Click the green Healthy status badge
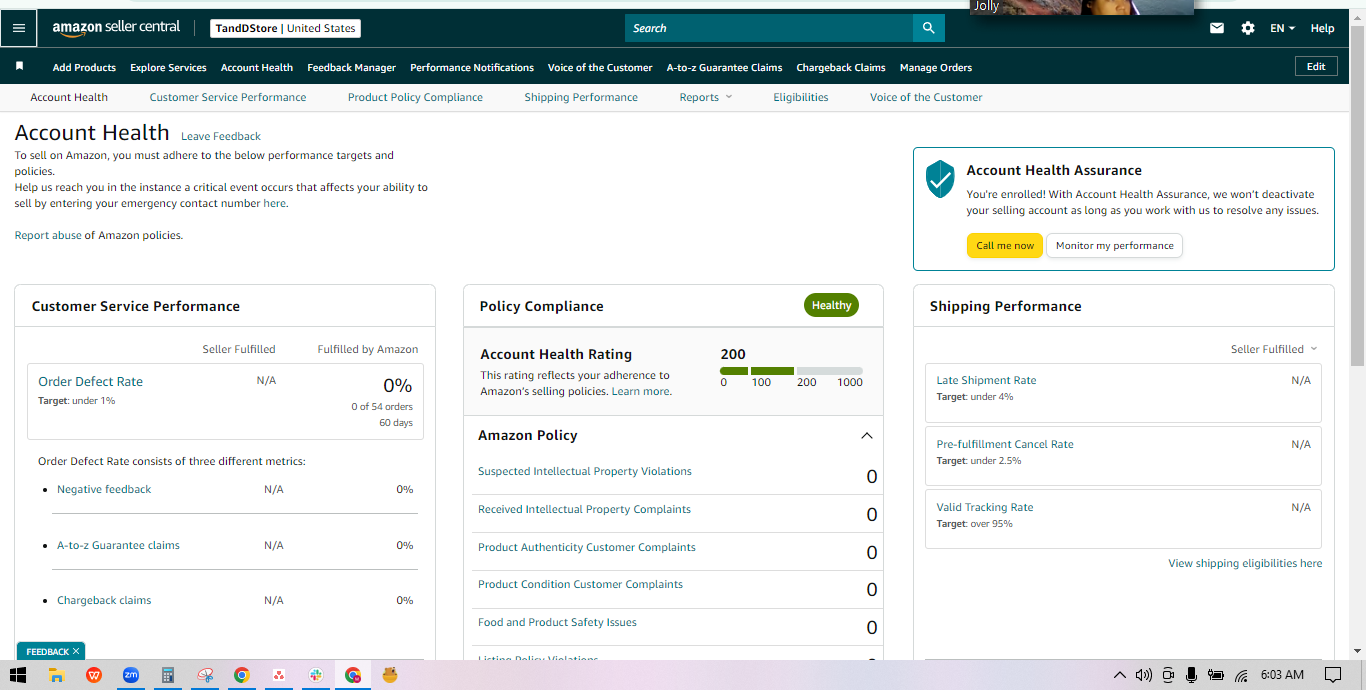This screenshot has height=690, width=1366. (x=831, y=305)
